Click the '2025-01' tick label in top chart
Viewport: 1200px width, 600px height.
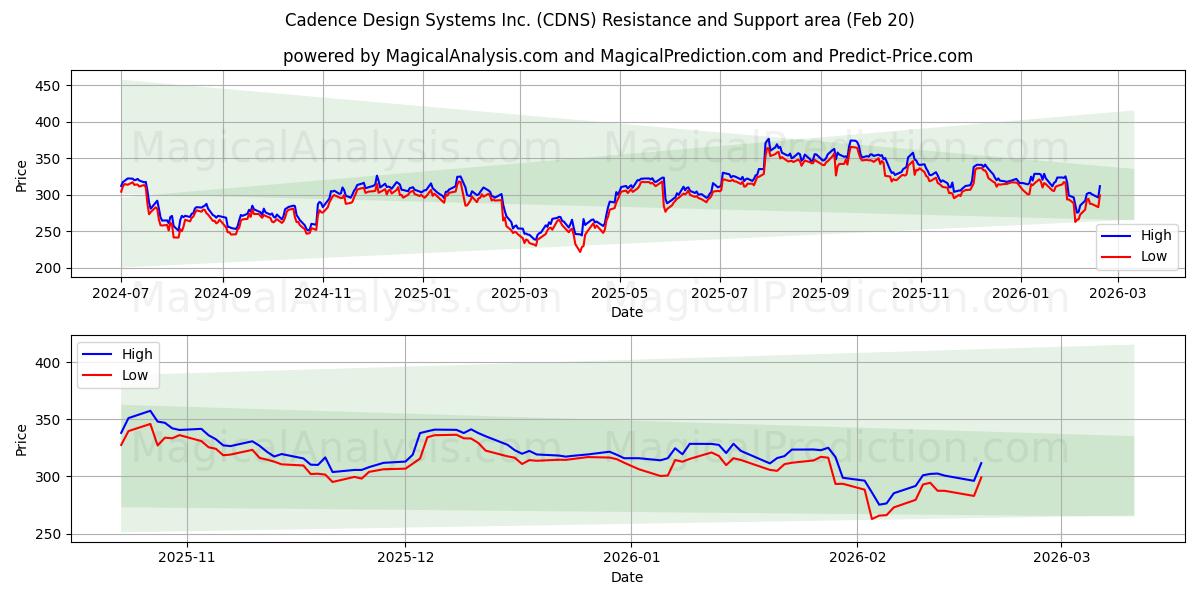422,295
